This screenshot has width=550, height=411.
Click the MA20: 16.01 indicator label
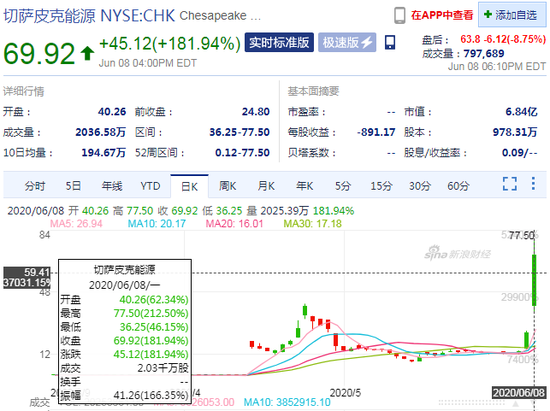234,223
